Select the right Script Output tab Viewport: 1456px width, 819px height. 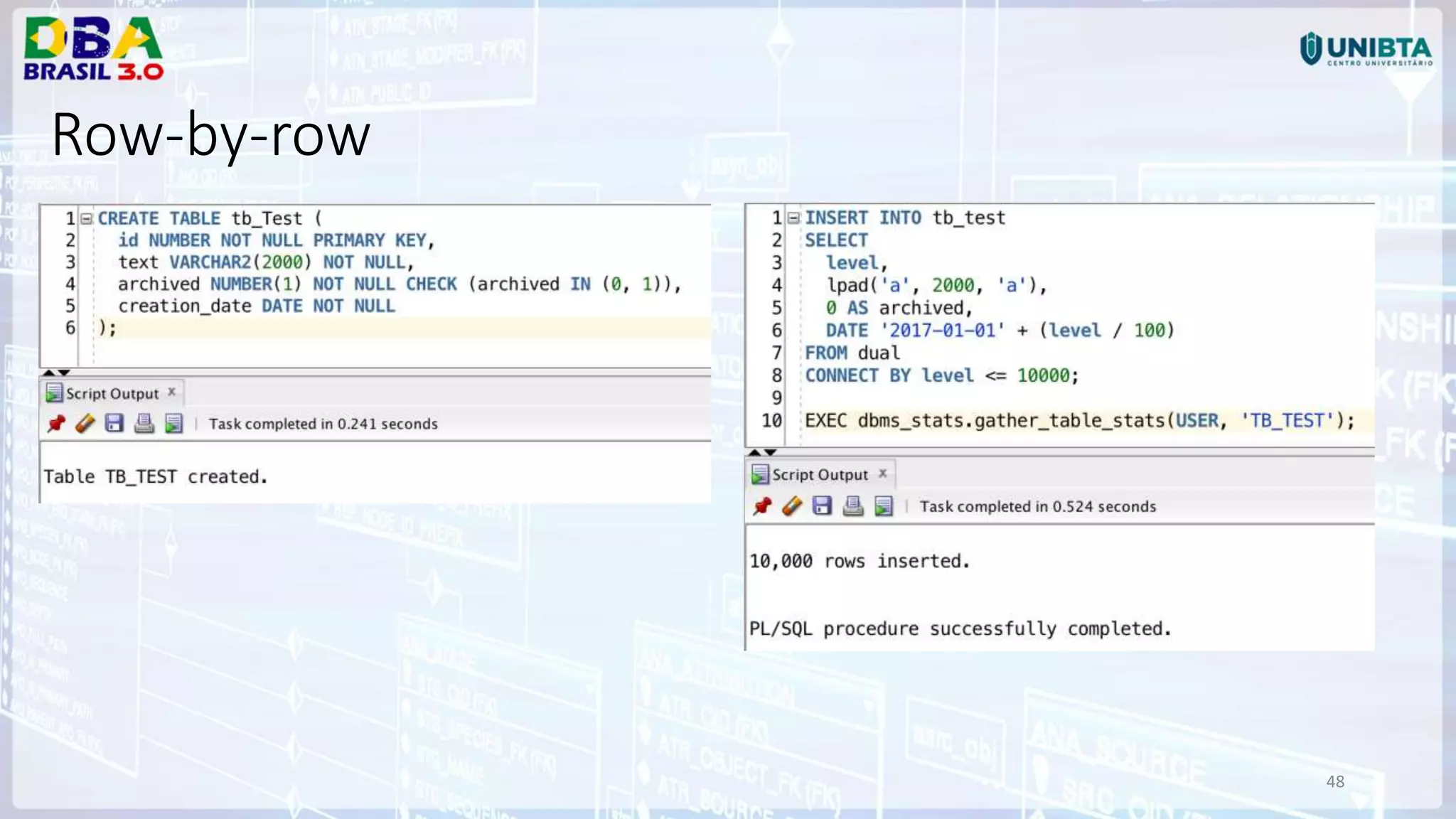(x=819, y=474)
